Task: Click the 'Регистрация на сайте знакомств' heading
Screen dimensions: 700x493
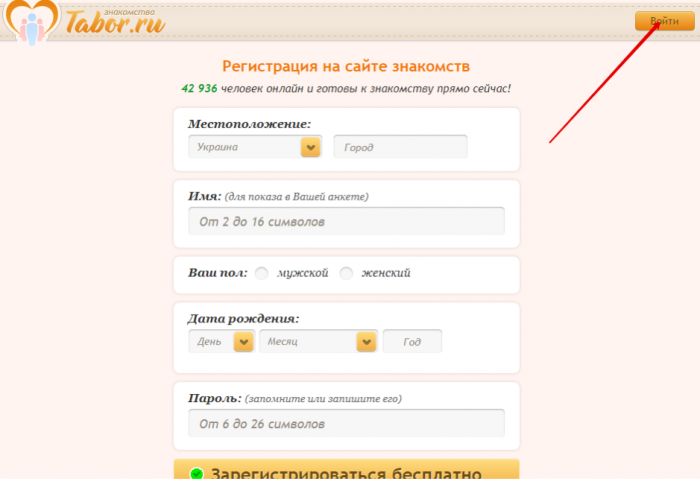Action: [346, 66]
